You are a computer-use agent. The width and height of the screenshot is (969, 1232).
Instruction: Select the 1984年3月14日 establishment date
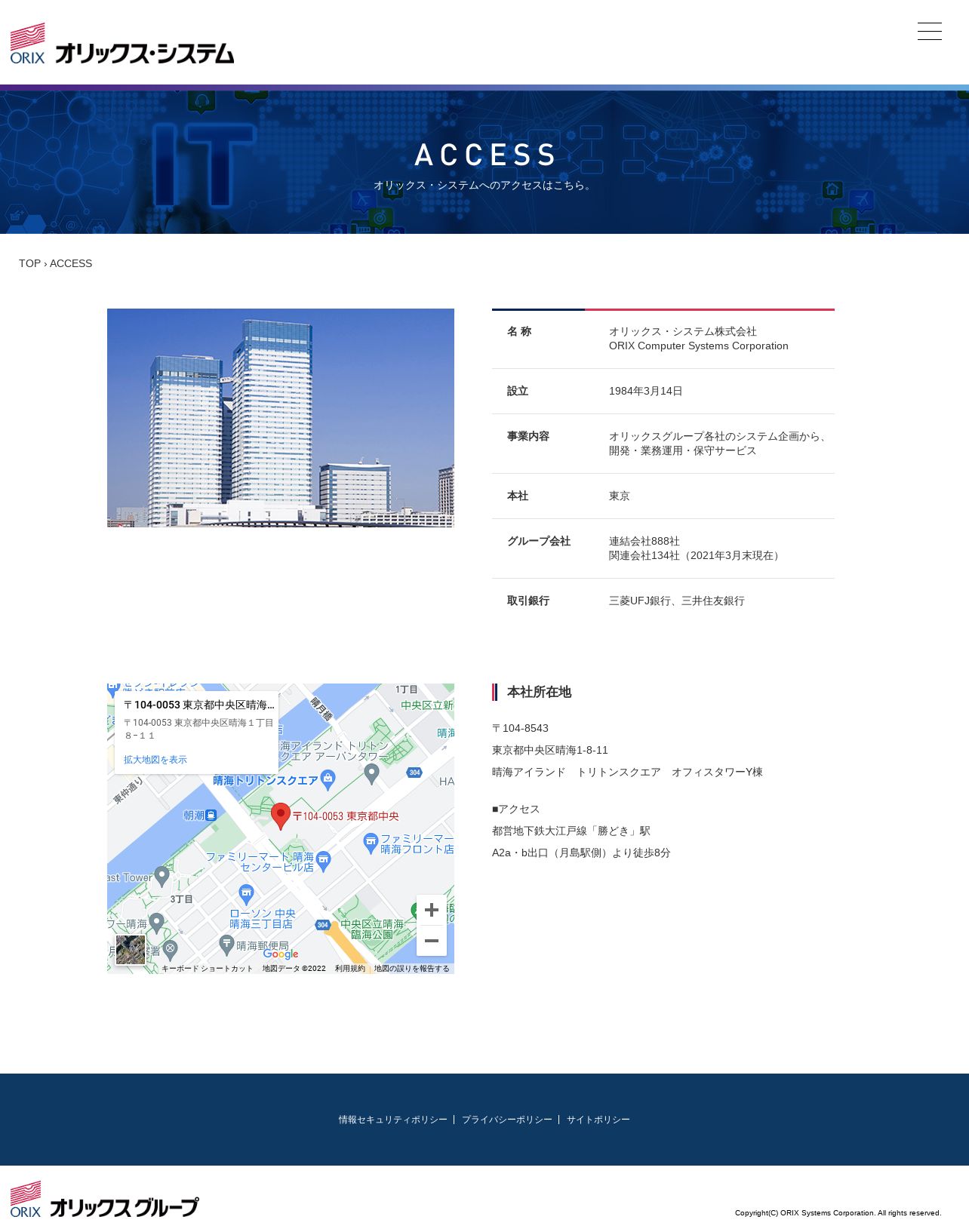(x=645, y=391)
